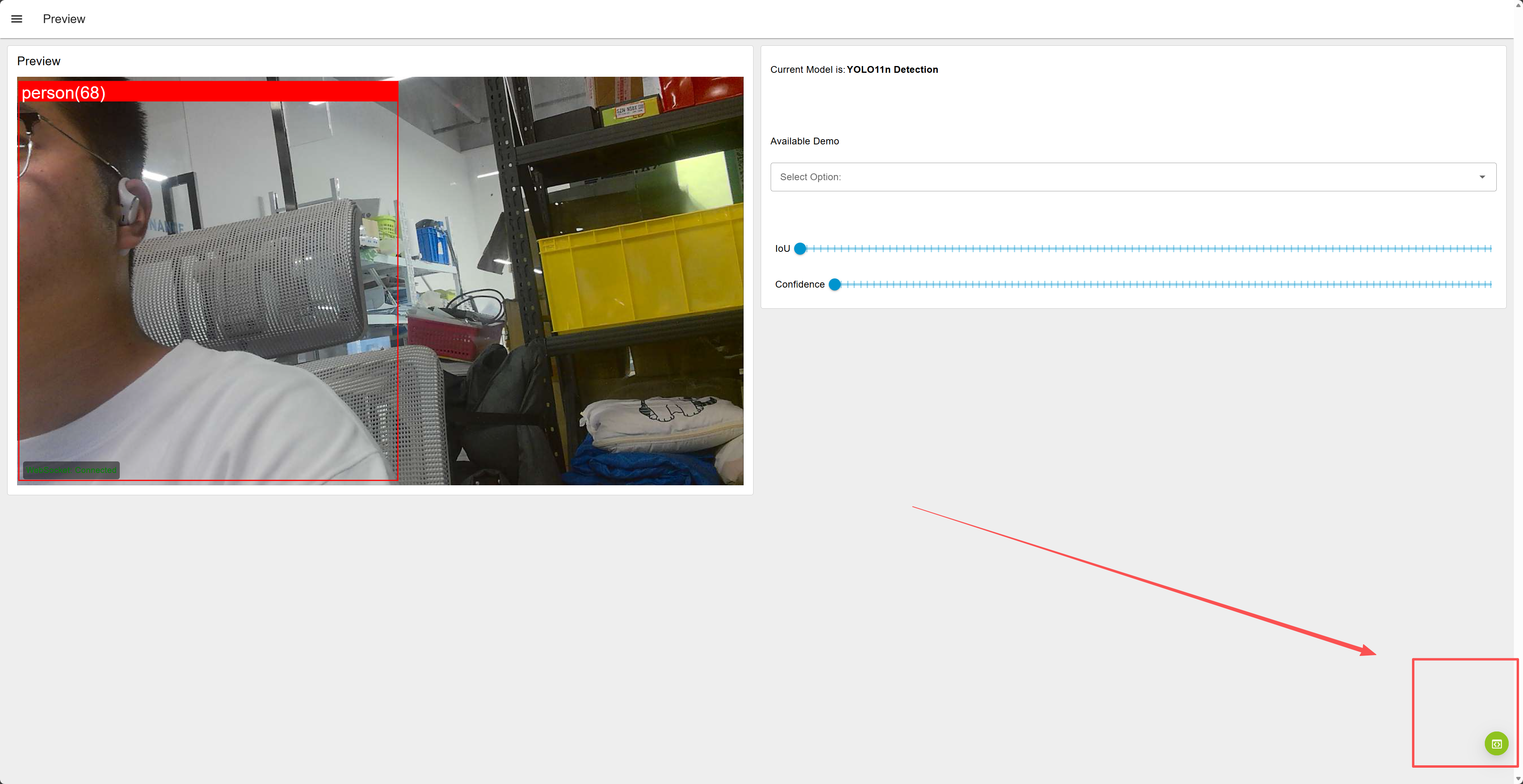
Task: Click the person(68) detection label
Action: pyautogui.click(x=64, y=93)
